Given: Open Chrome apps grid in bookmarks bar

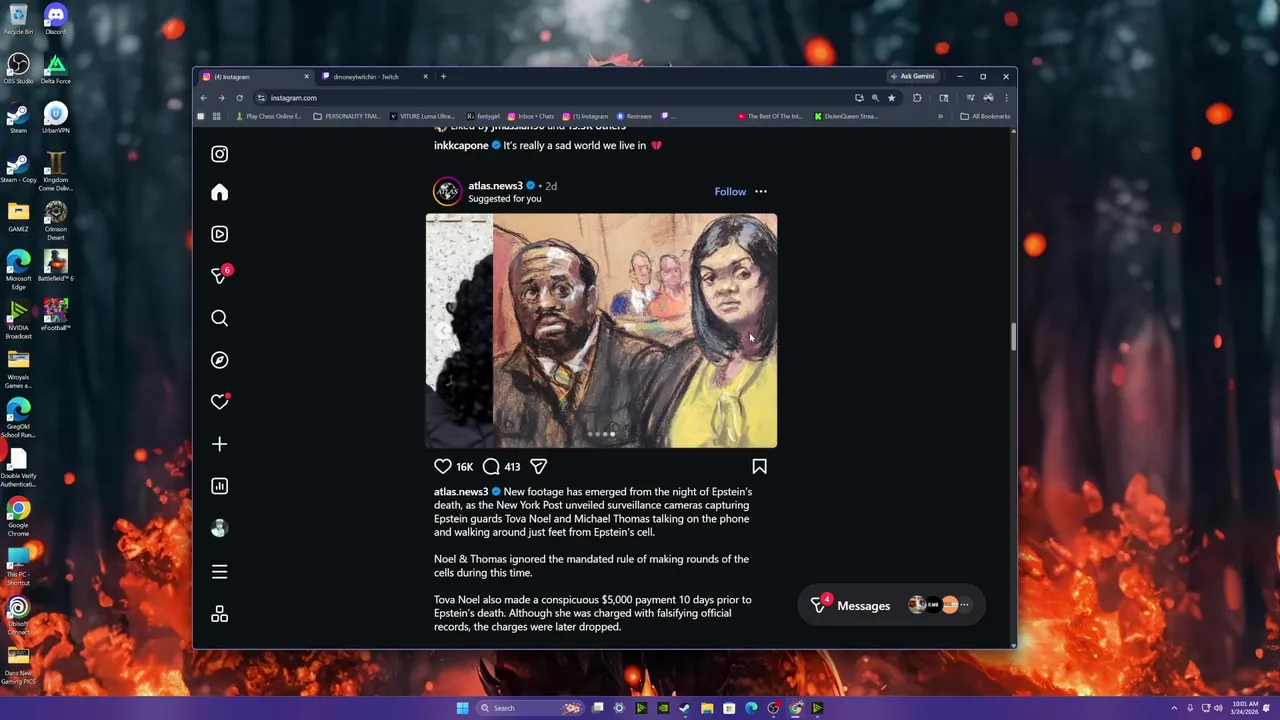Looking at the screenshot, I should pyautogui.click(x=216, y=116).
